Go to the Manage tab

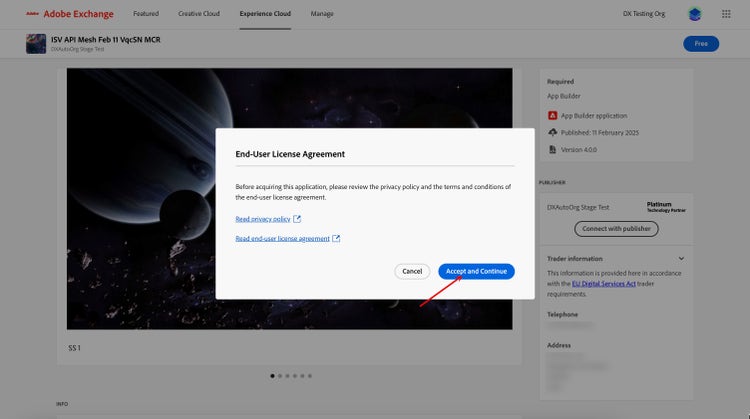coord(322,14)
